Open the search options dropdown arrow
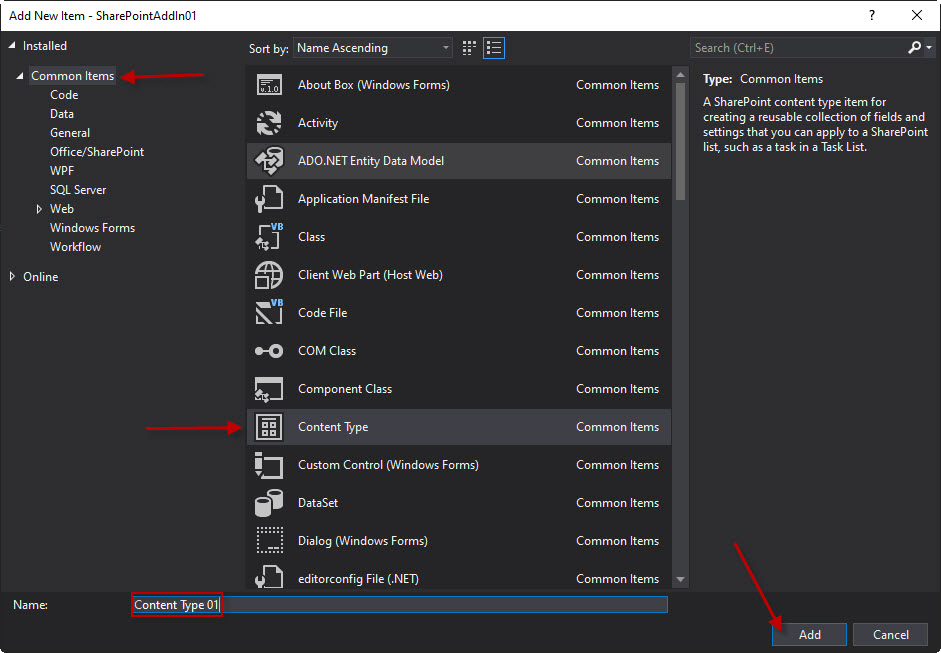This screenshot has height=653, width=941. pyautogui.click(x=929, y=47)
